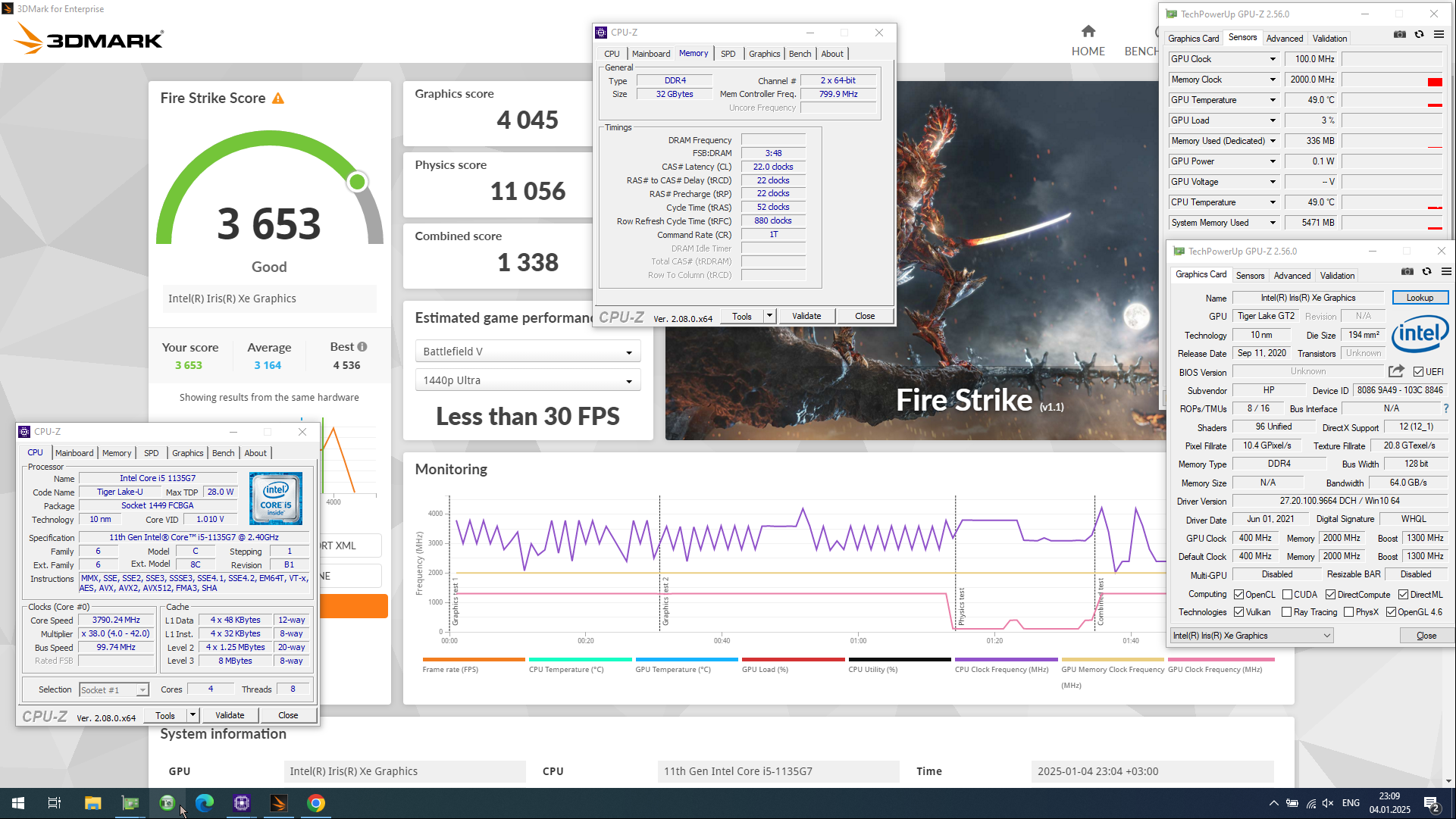1456x819 pixels.
Task: Click the Bus Interface question mark
Action: [x=1446, y=408]
